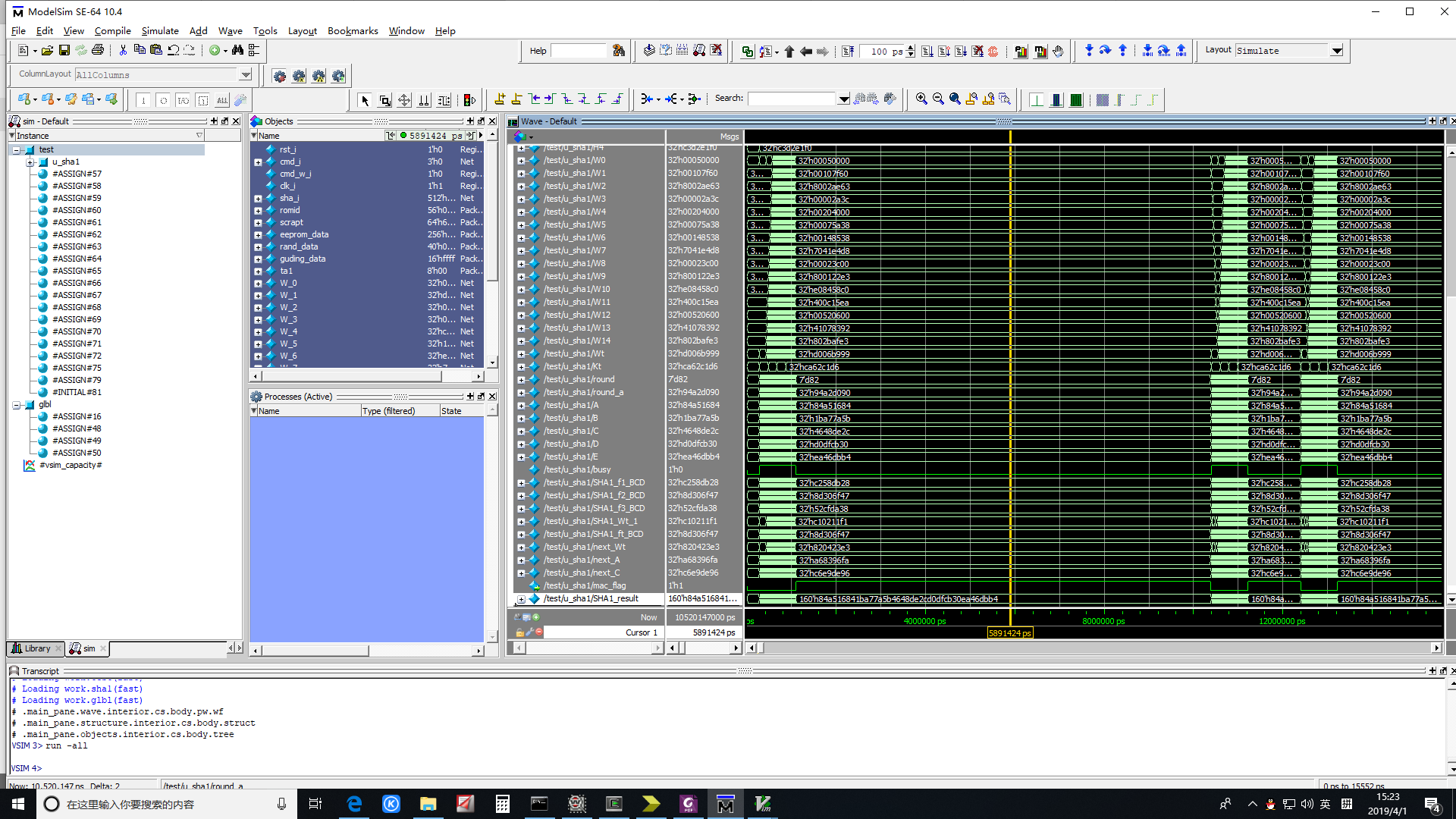The image size is (1456, 819).
Task: Open the ColumnLayout AllColumns dropdown
Action: pyautogui.click(x=245, y=75)
